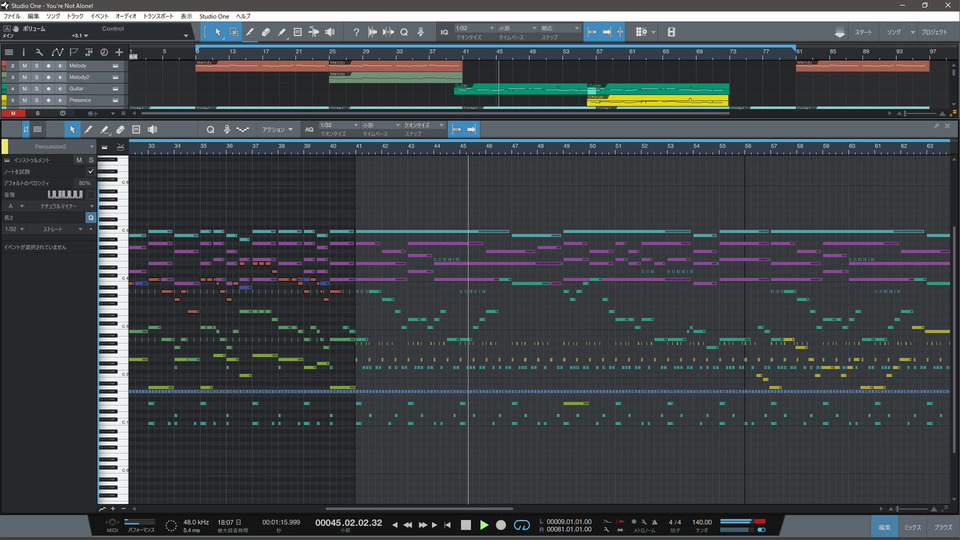Toggle the Loop button in the transport
Screen dimensions: 960x540
tap(521, 524)
